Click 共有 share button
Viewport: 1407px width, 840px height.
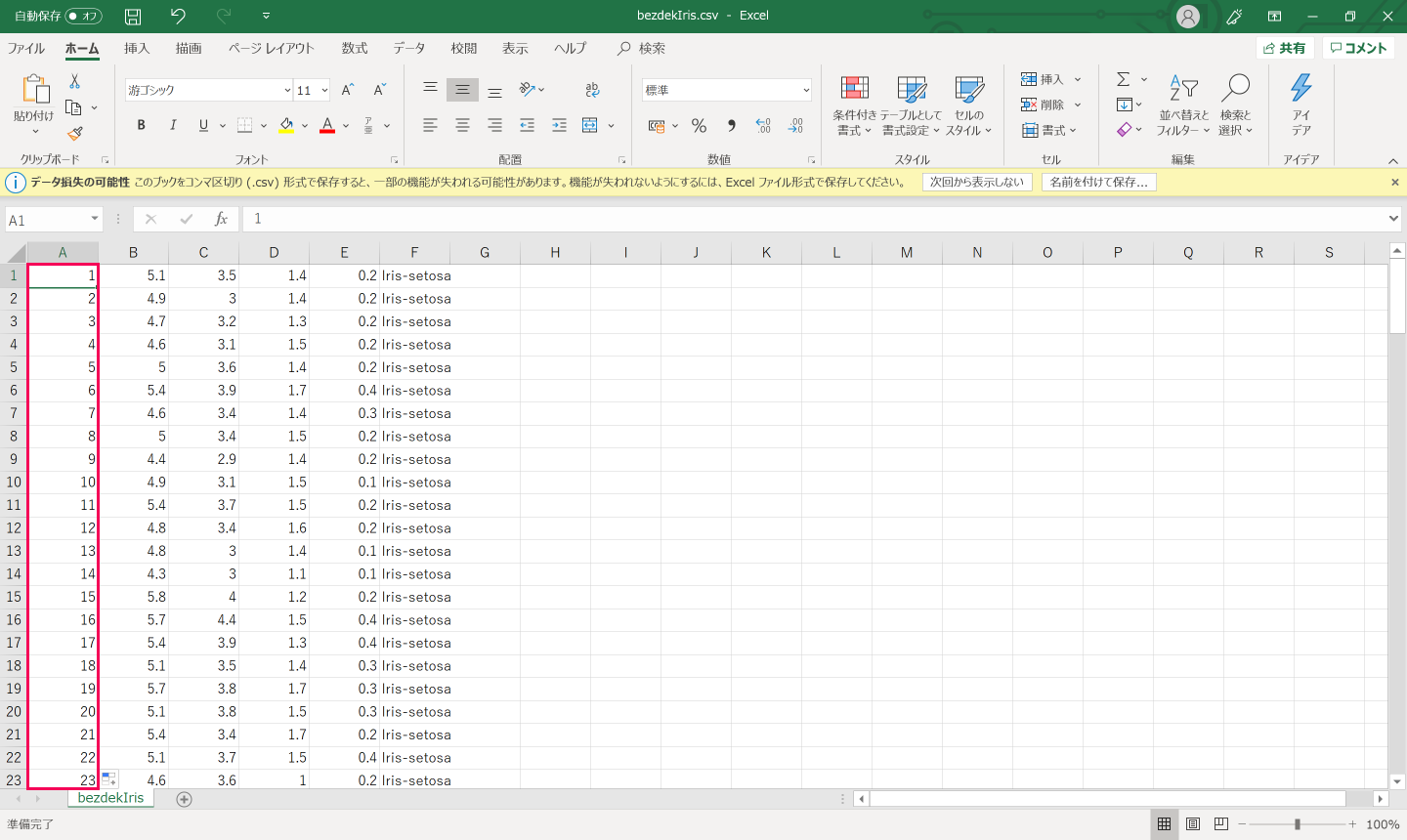(1284, 48)
